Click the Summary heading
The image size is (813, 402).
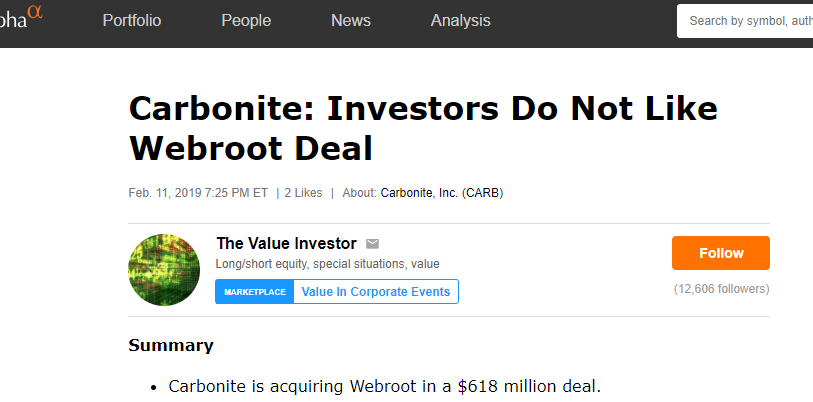pyautogui.click(x=171, y=346)
